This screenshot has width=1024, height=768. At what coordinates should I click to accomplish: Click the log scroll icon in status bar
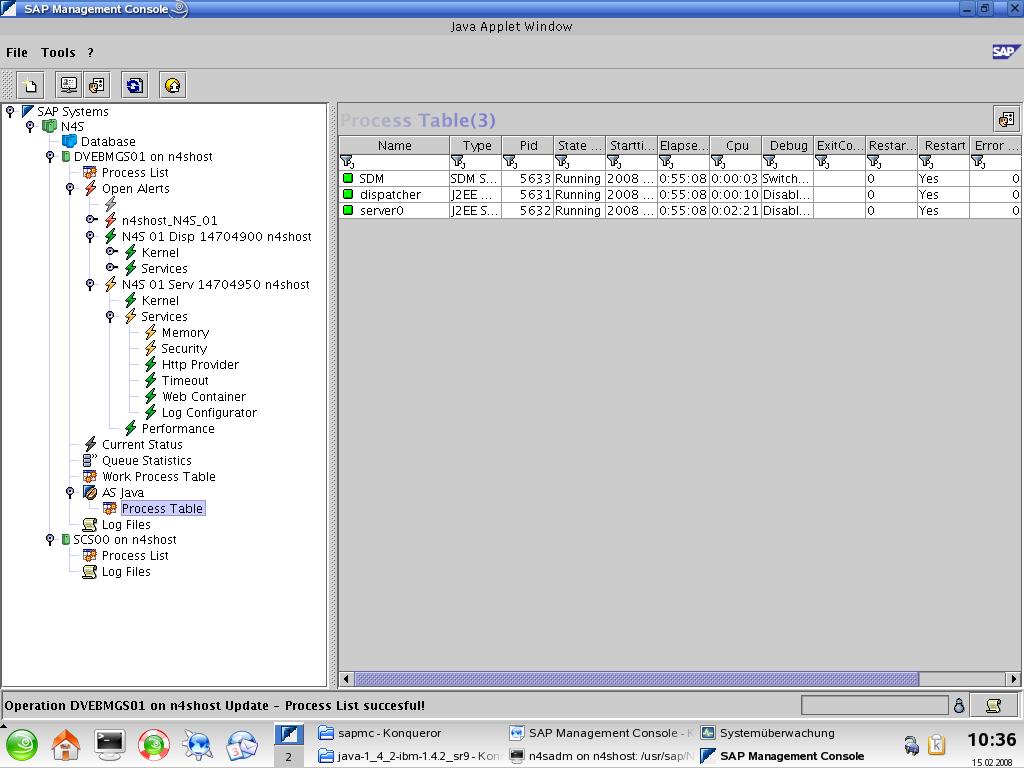993,706
